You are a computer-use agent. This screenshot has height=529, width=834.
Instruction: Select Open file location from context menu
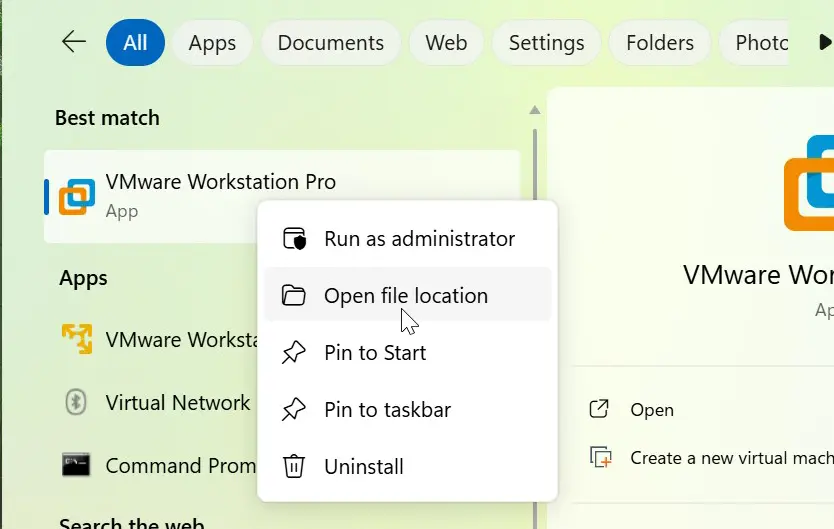[x=406, y=296]
